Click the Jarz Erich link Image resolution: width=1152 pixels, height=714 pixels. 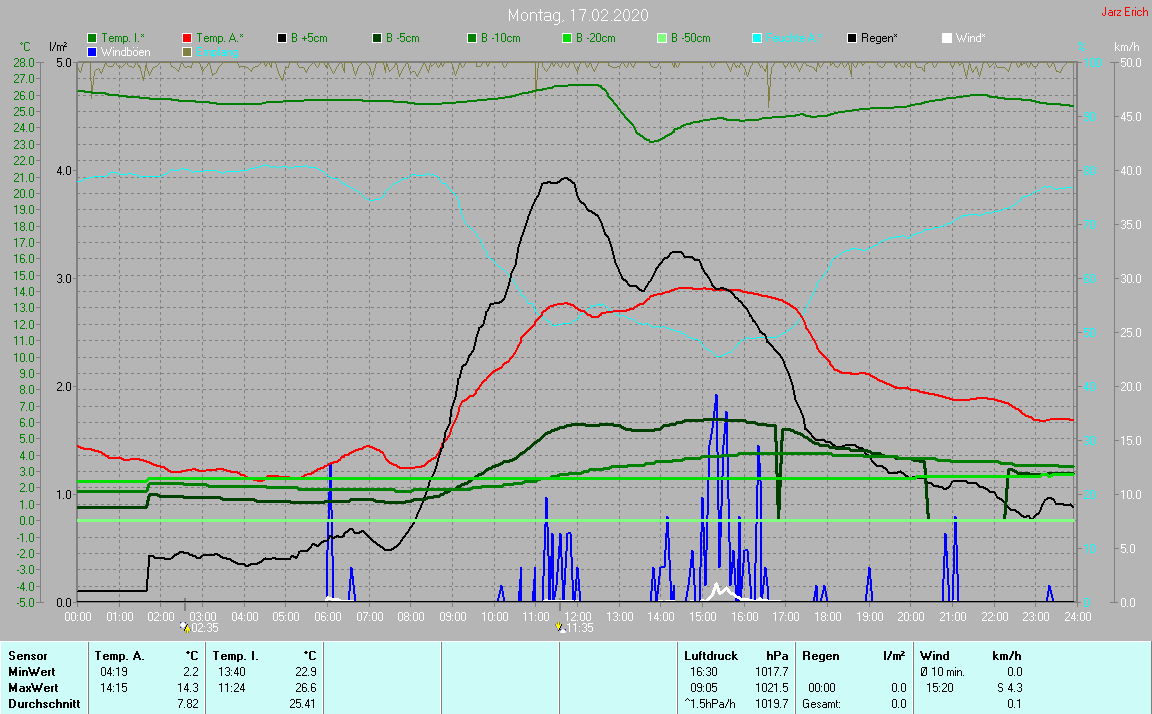point(1124,13)
